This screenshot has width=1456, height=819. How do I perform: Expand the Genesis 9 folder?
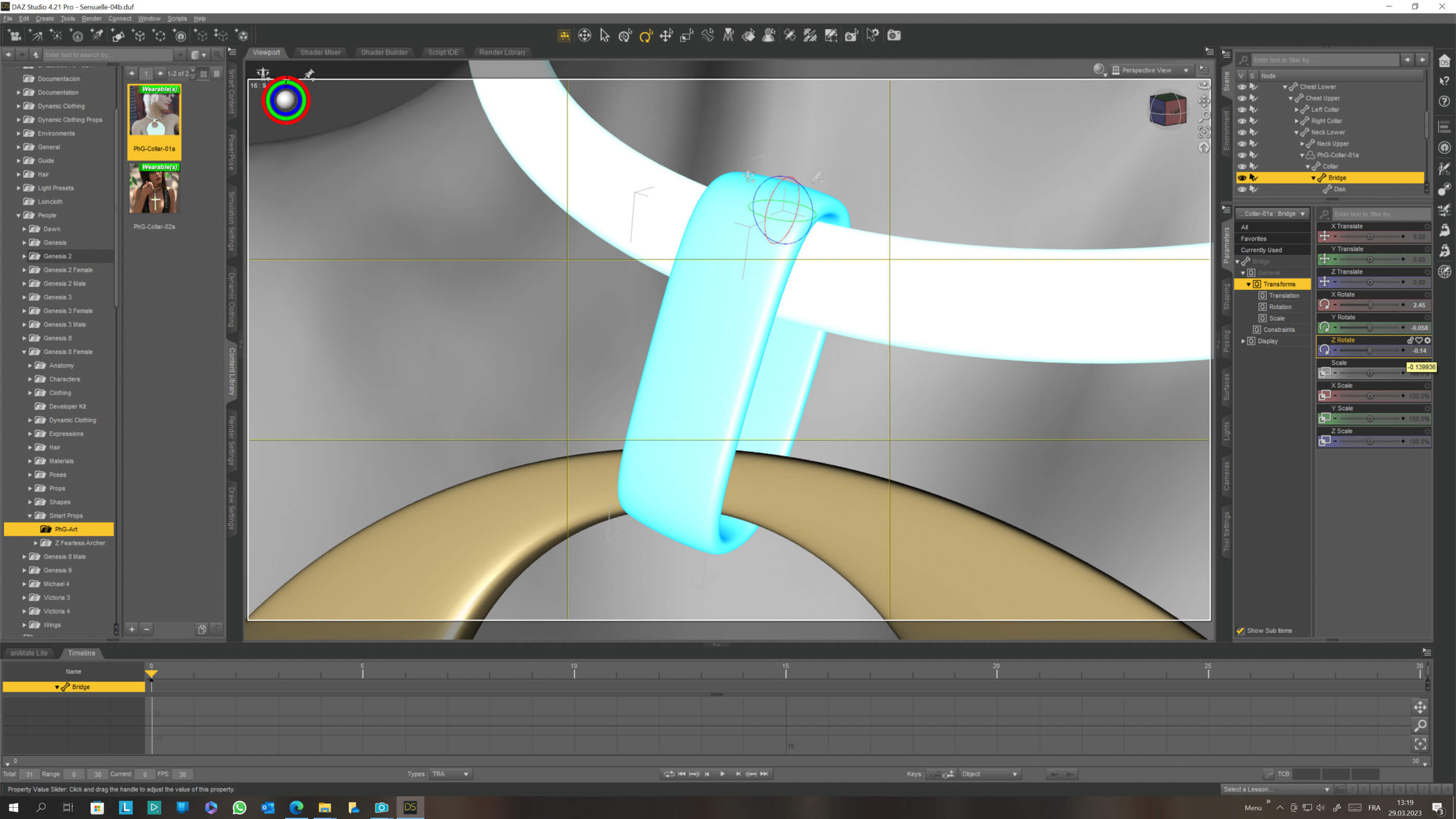(x=24, y=570)
